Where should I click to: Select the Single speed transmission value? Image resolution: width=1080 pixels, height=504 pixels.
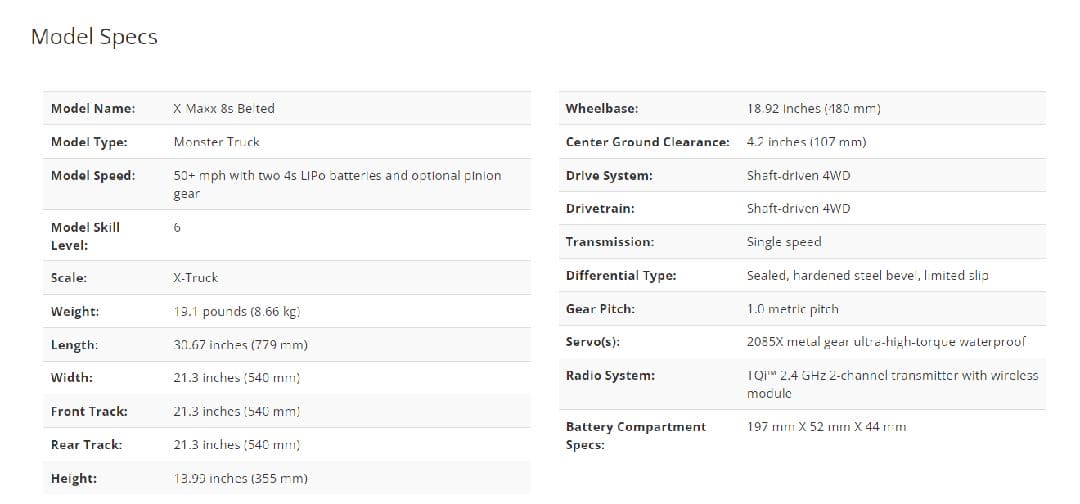784,242
